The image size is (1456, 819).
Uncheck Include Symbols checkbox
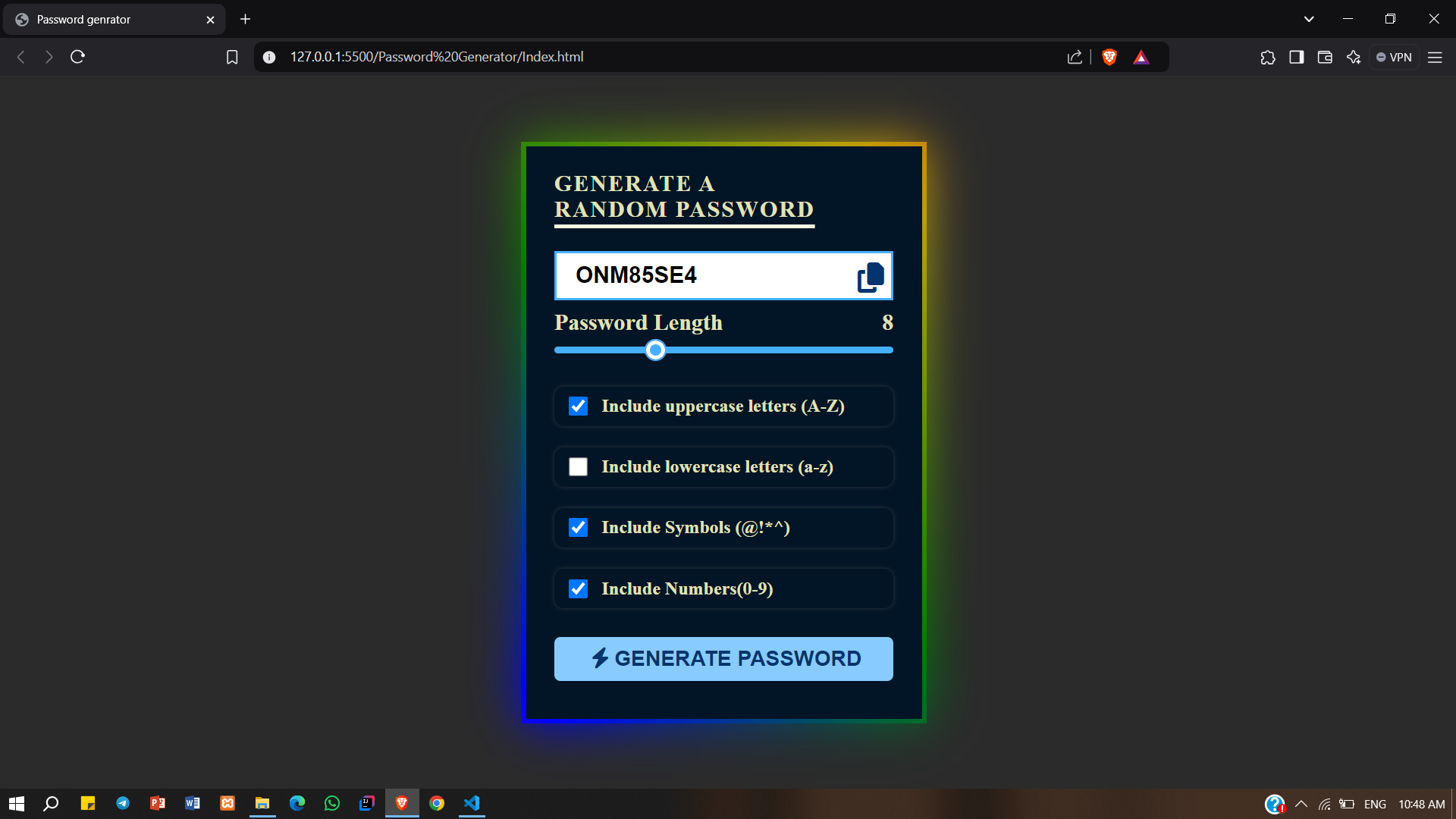tap(578, 528)
